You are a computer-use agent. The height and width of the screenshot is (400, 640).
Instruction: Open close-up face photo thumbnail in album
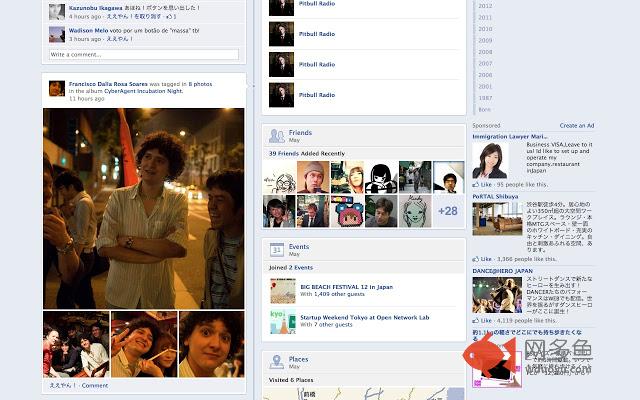click(x=212, y=344)
